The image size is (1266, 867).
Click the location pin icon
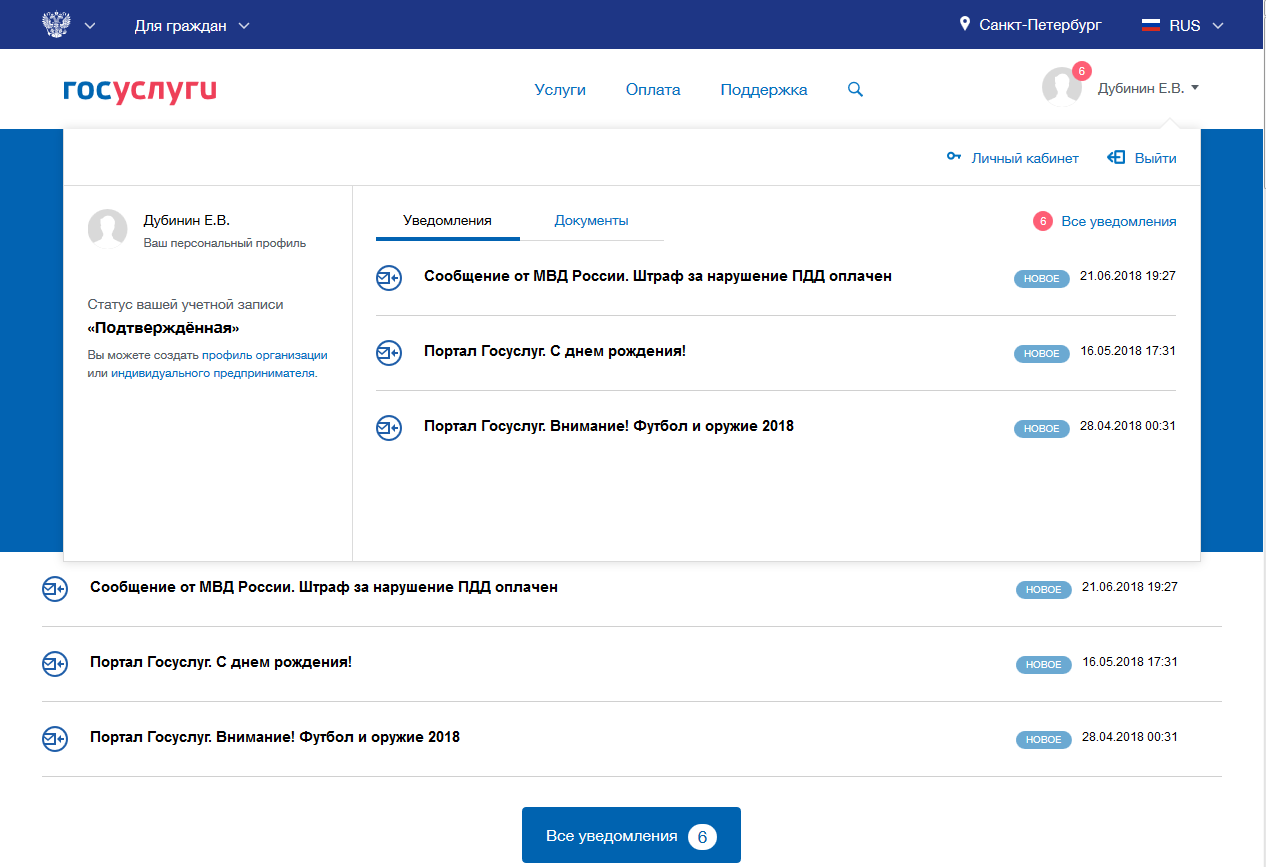pos(965,24)
